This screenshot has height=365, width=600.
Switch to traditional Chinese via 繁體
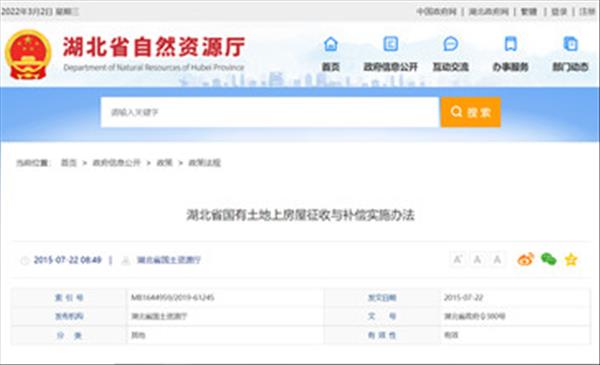coord(529,11)
